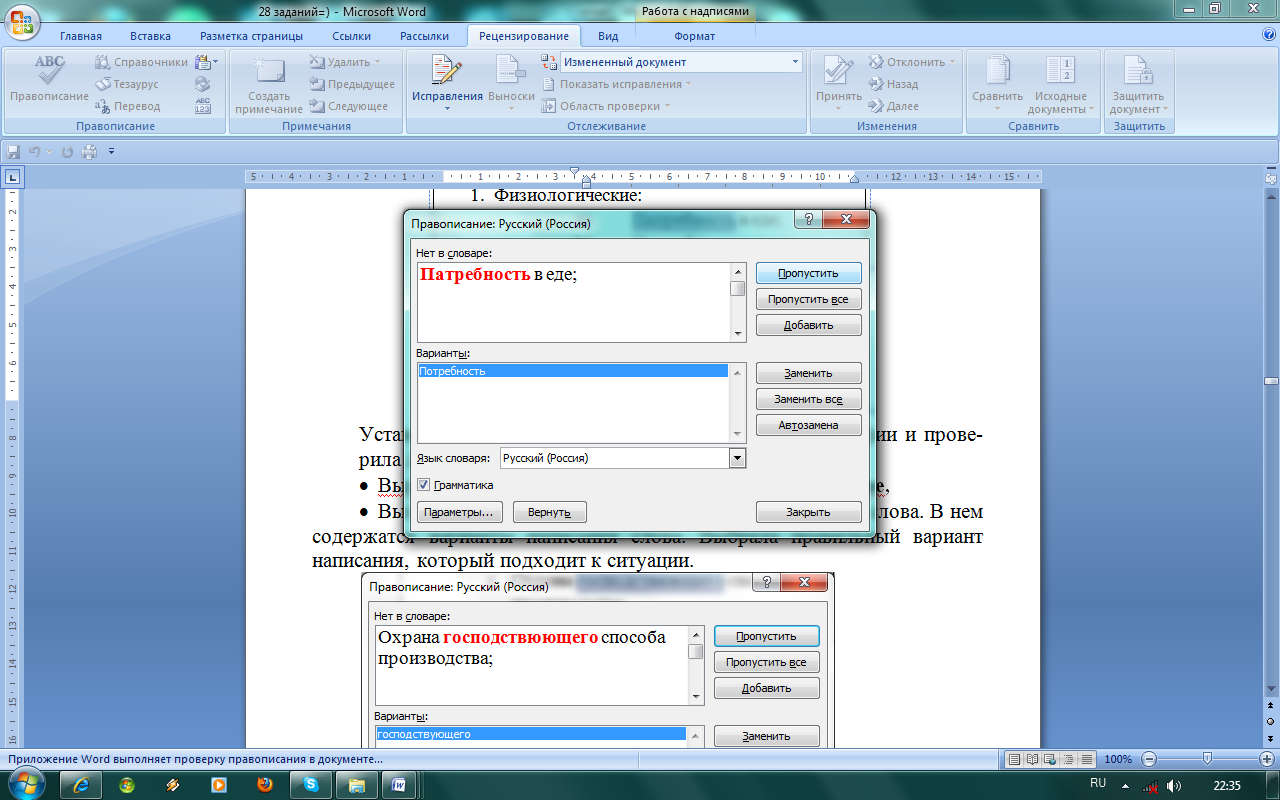
Task: Click Вернуть button
Action: point(549,512)
